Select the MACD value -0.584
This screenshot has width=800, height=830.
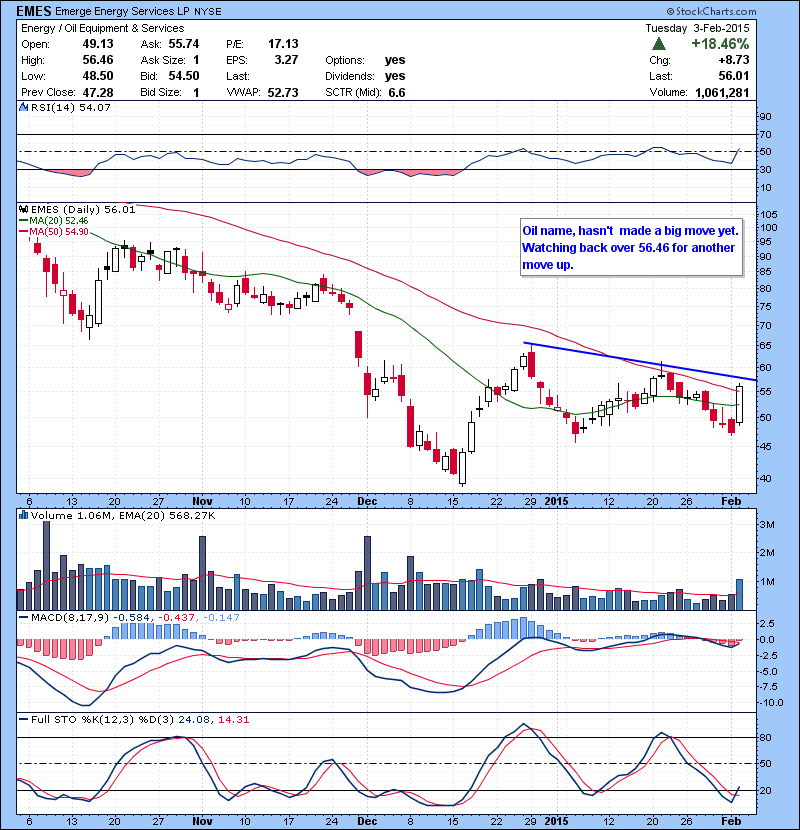[x=131, y=617]
